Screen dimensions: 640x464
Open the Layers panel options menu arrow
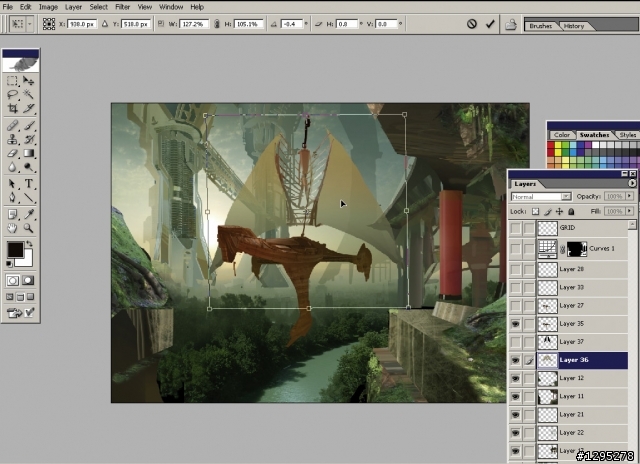[x=632, y=184]
